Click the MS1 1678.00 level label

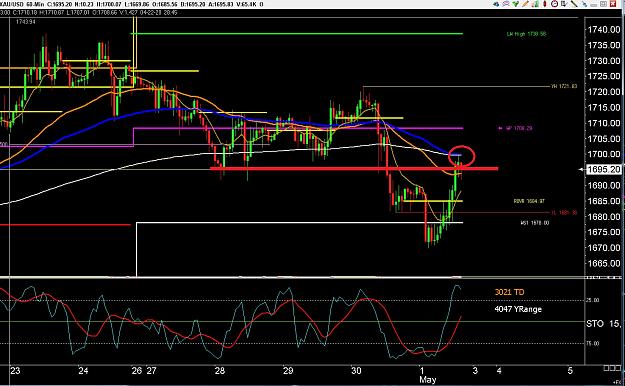pyautogui.click(x=535, y=223)
